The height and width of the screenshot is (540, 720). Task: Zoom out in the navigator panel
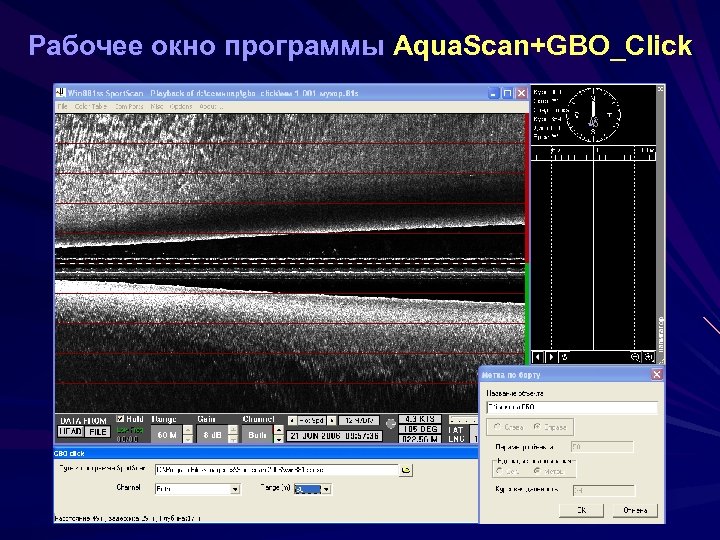tap(636, 357)
